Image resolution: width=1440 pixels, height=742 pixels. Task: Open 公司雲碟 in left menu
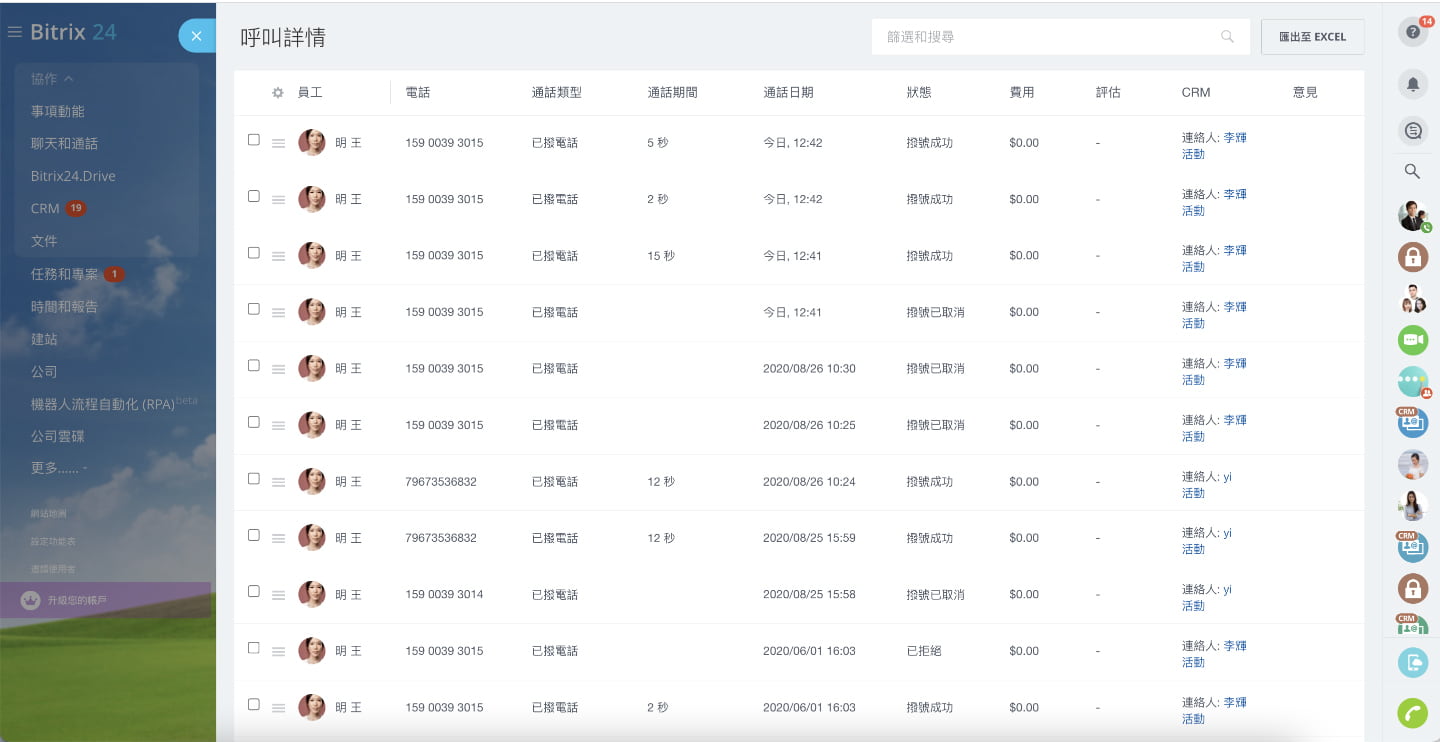(58, 437)
